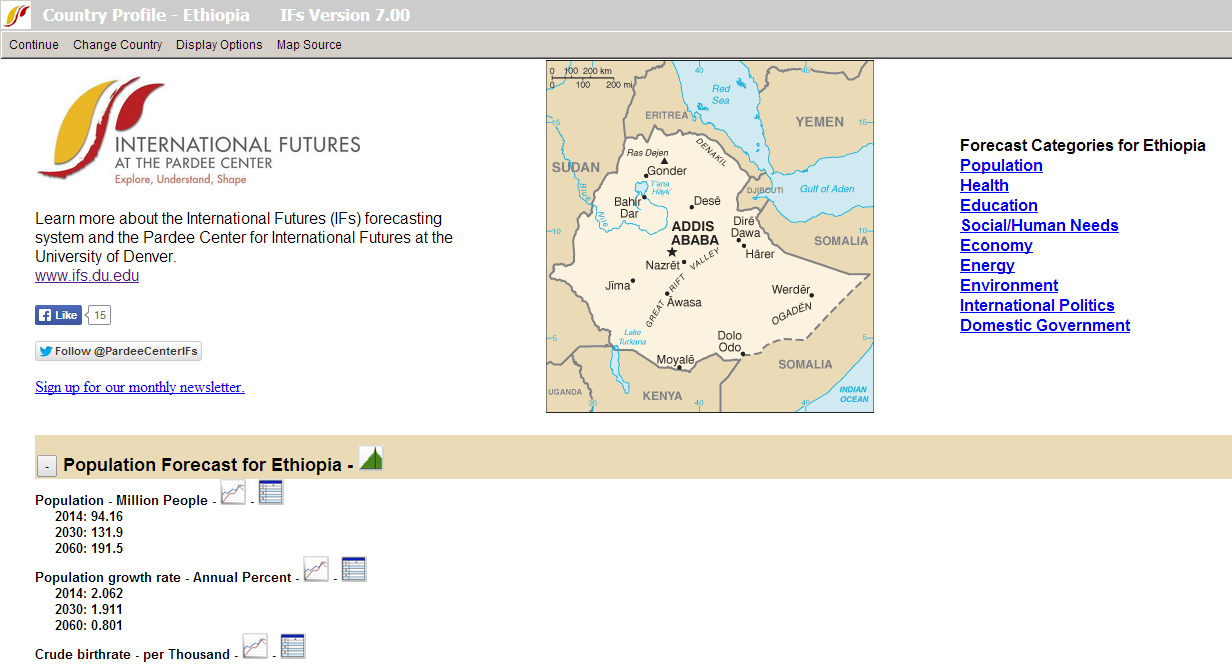Open the www.ifs.du.edu link
The image size is (1232, 665).
tap(87, 276)
